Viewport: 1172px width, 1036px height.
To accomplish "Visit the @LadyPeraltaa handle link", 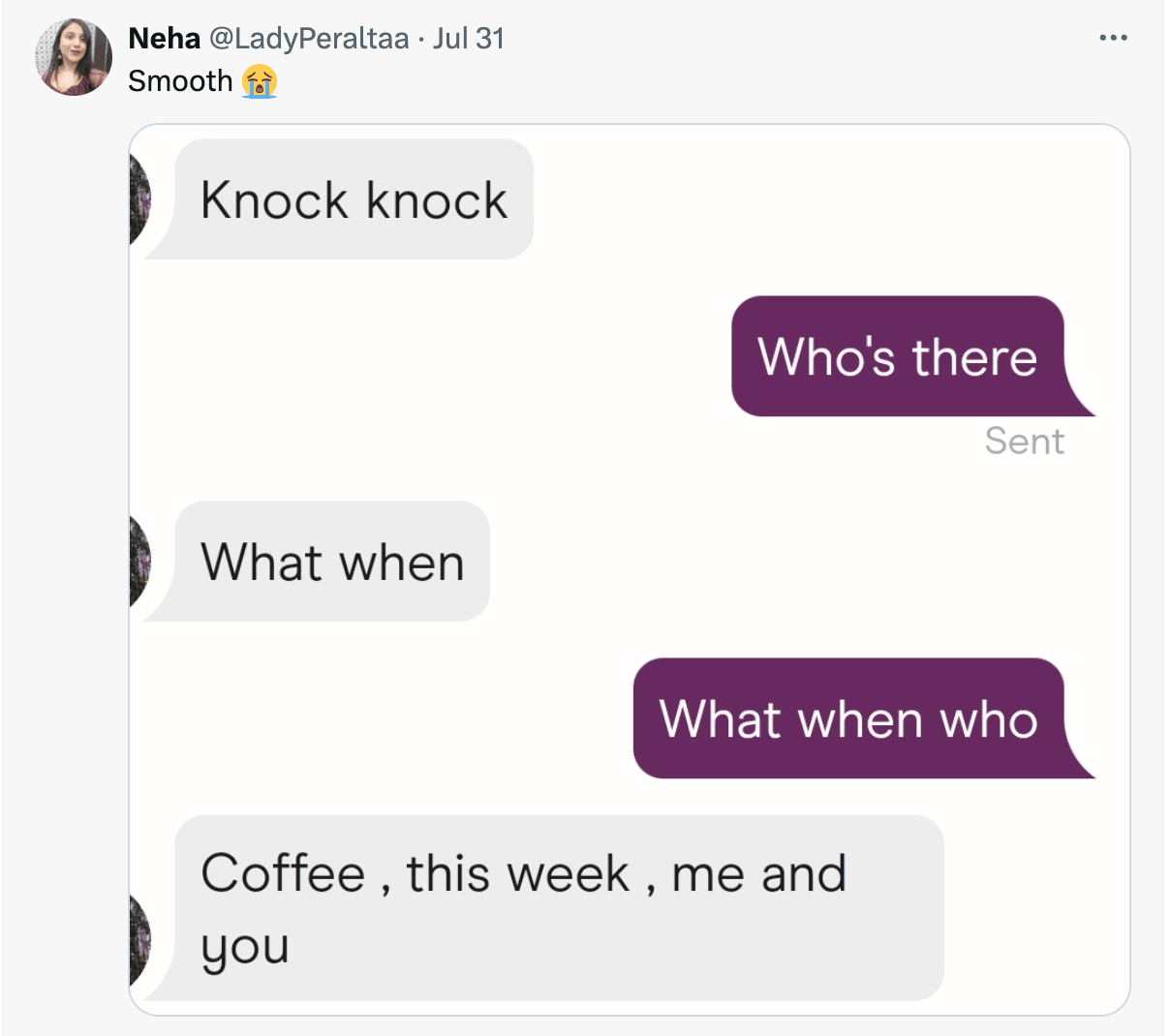I will pos(309,39).
